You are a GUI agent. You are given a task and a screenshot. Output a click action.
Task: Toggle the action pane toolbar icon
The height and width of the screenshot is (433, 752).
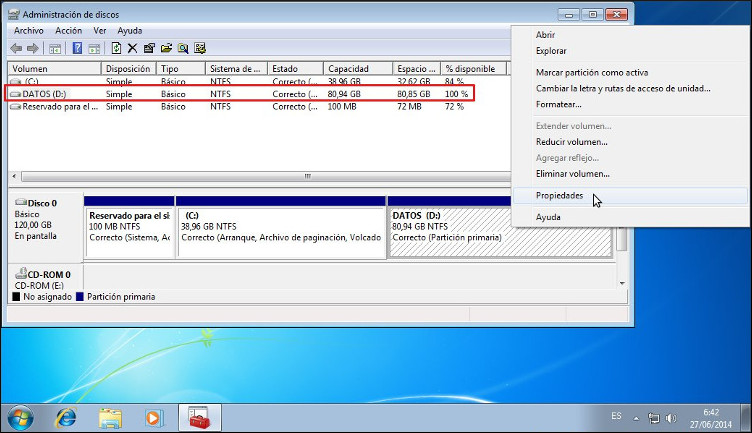click(x=94, y=48)
